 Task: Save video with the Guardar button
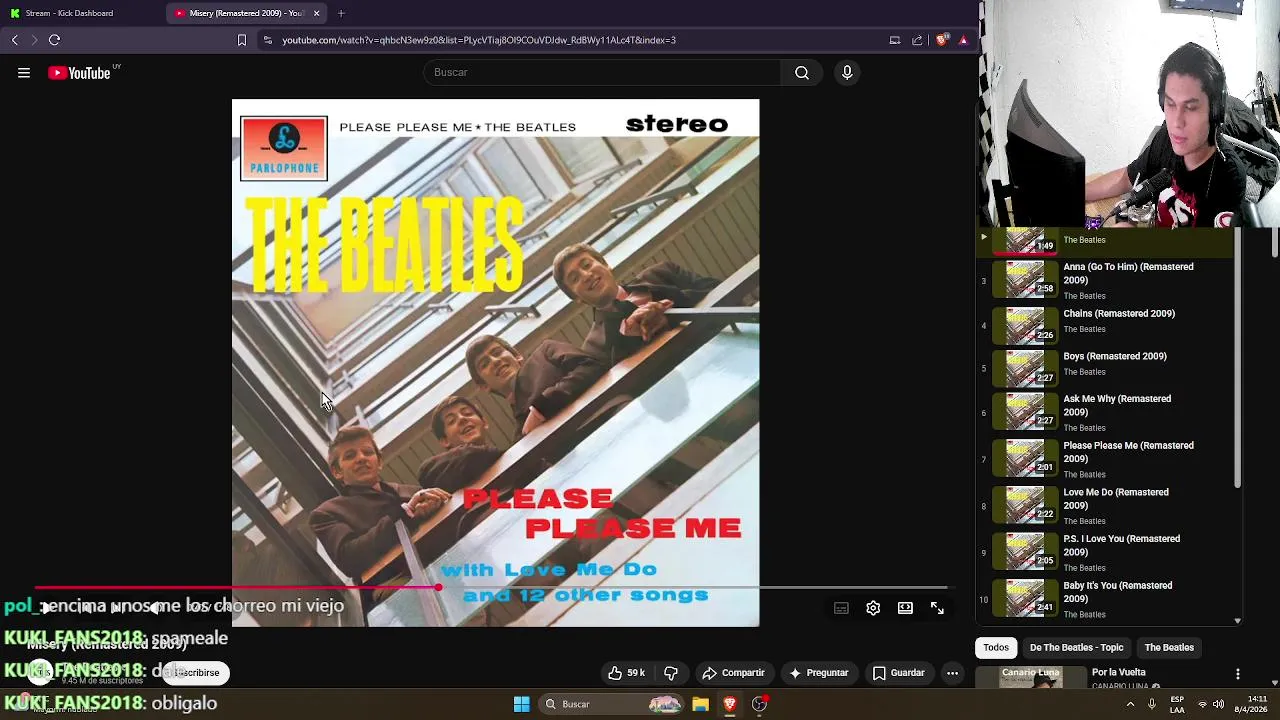(x=898, y=673)
